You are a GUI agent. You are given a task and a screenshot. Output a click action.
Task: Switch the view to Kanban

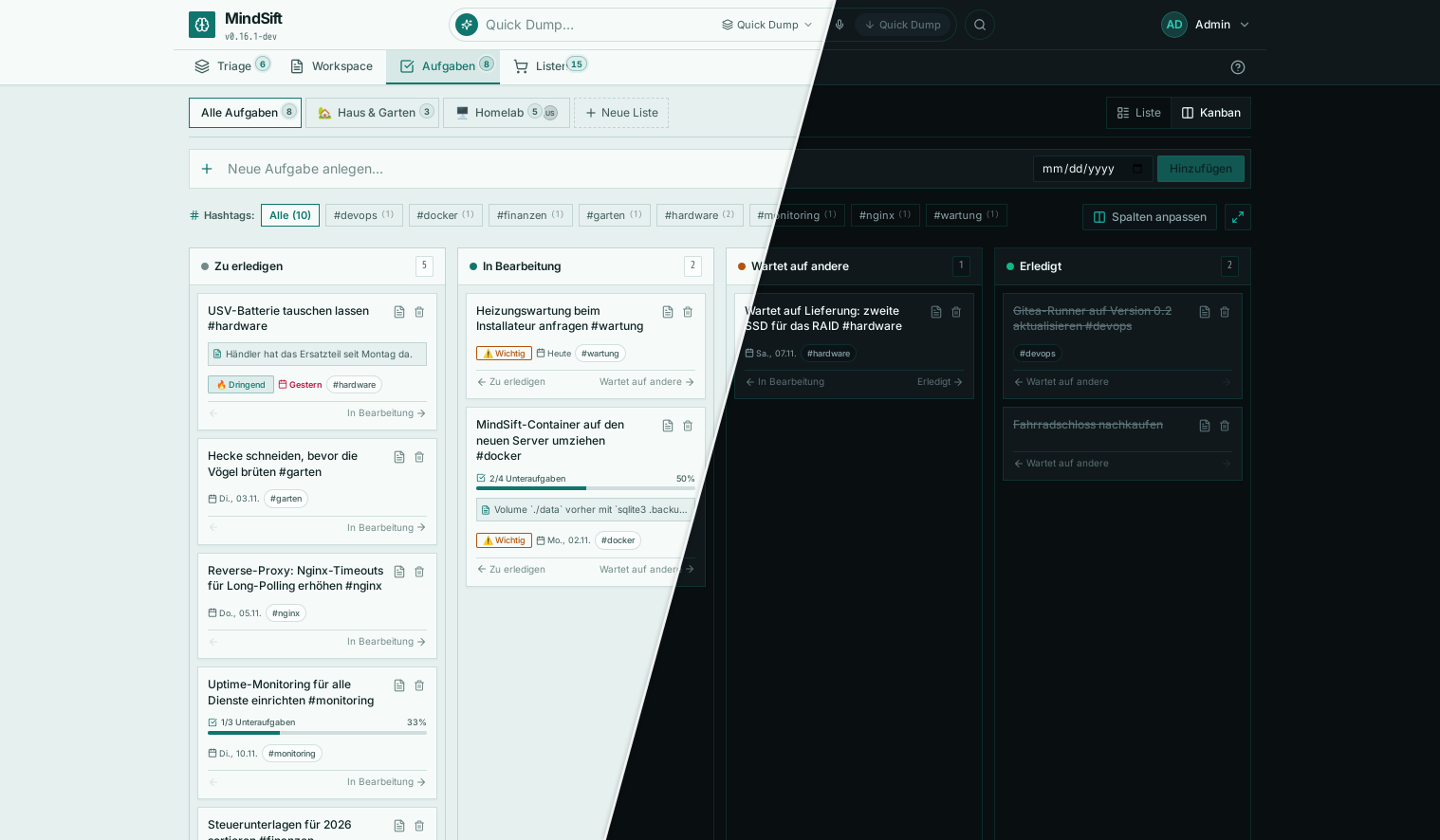pos(1210,113)
